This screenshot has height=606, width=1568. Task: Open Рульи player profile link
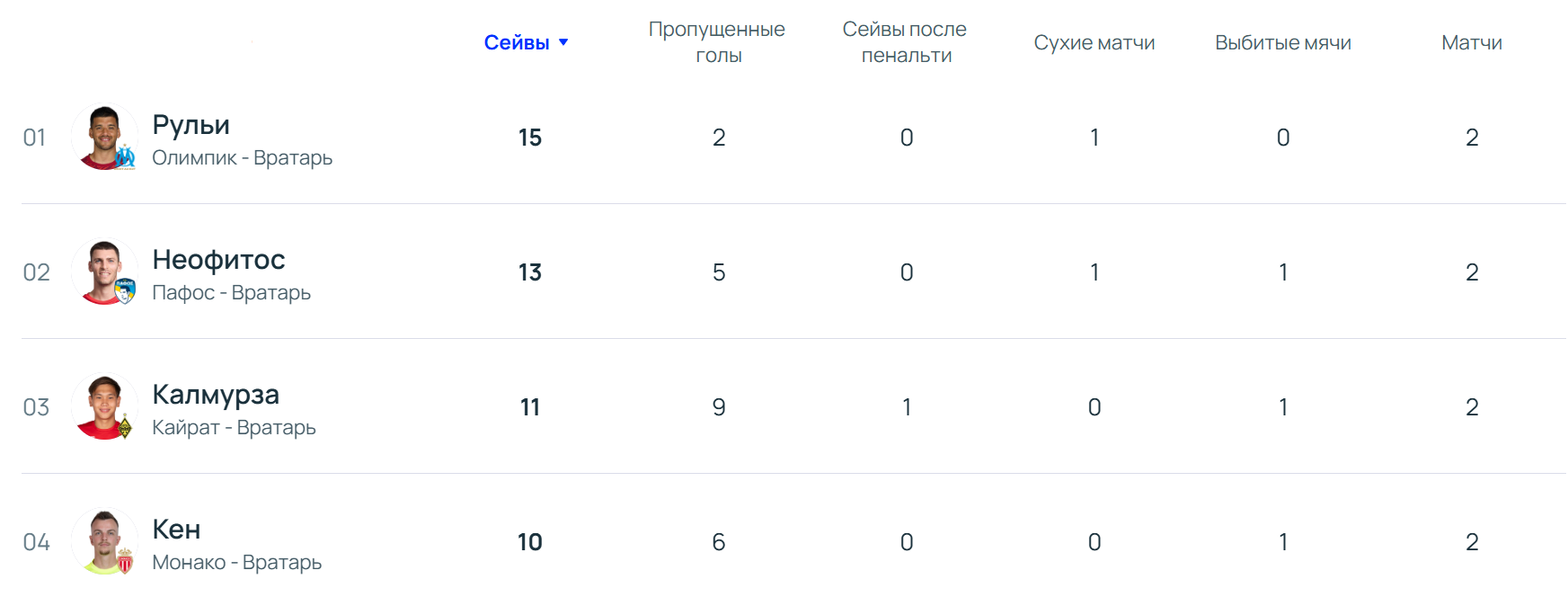click(190, 124)
